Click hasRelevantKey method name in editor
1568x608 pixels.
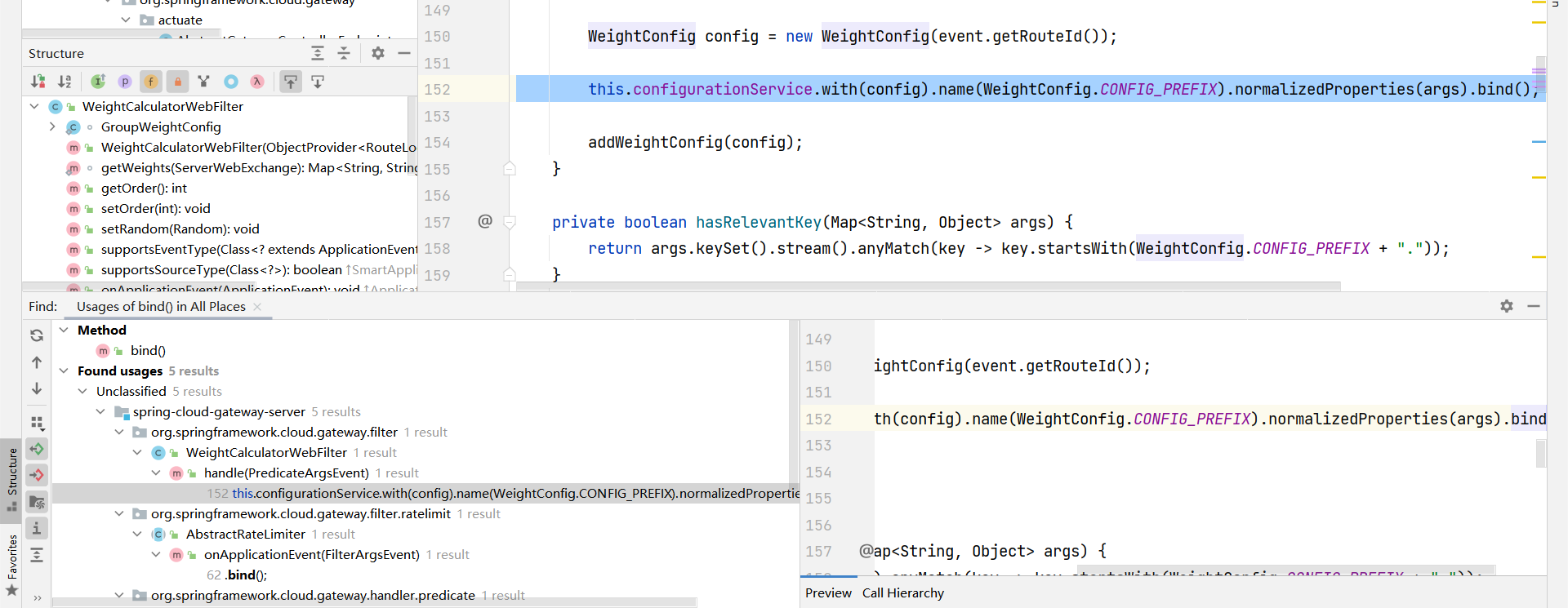pos(758,222)
